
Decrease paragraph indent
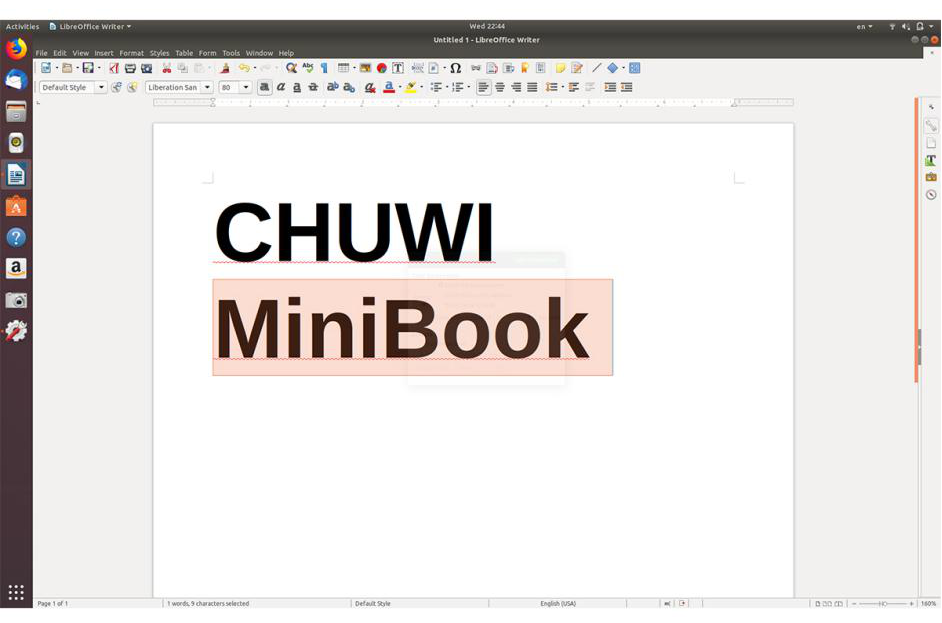627,87
